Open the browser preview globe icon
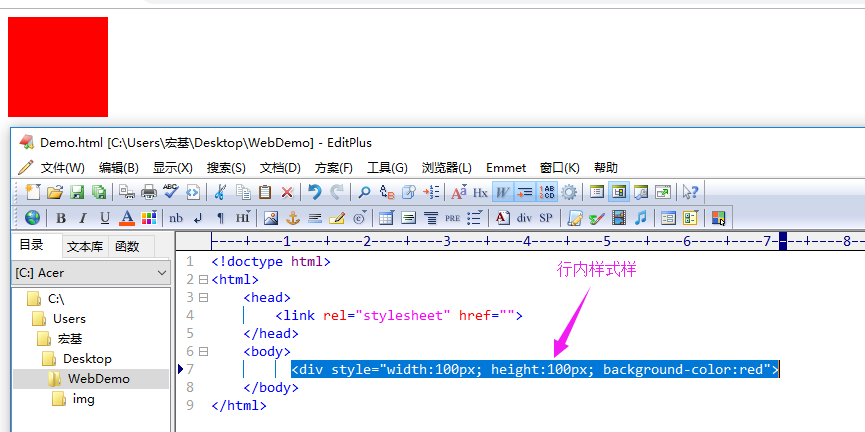The width and height of the screenshot is (865, 432). coord(33,218)
